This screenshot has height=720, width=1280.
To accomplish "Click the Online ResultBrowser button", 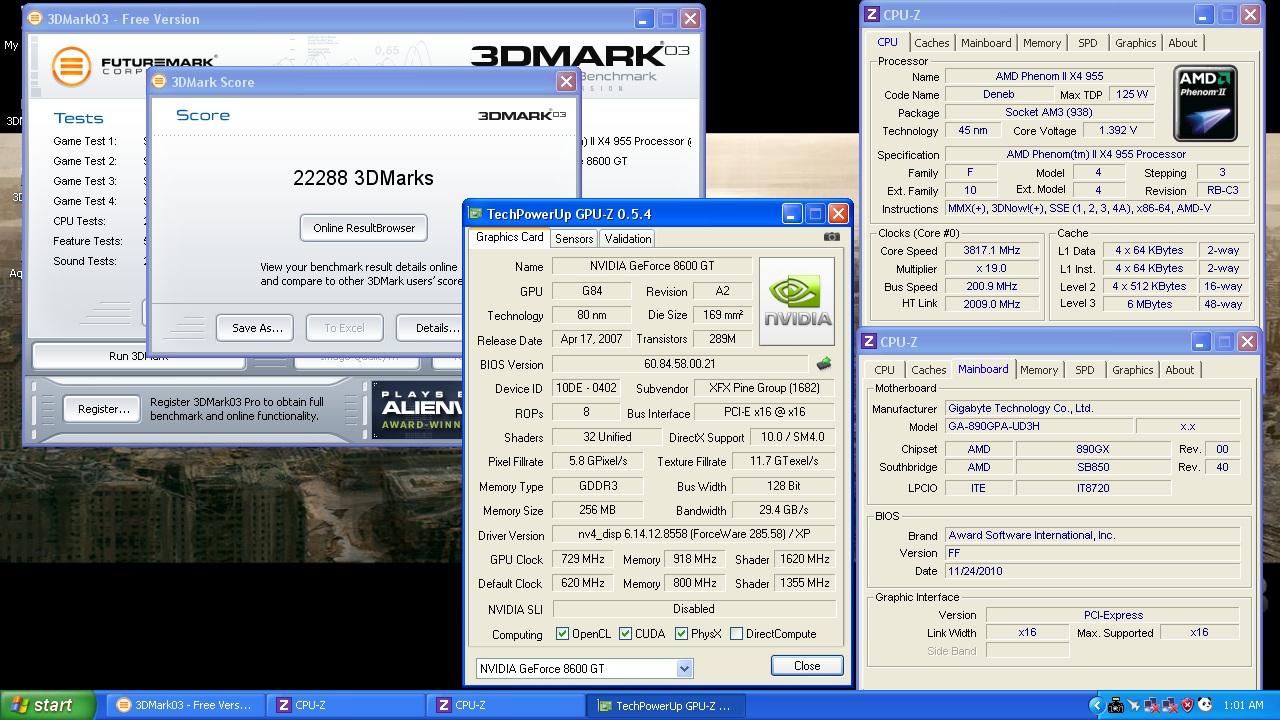I will [364, 228].
